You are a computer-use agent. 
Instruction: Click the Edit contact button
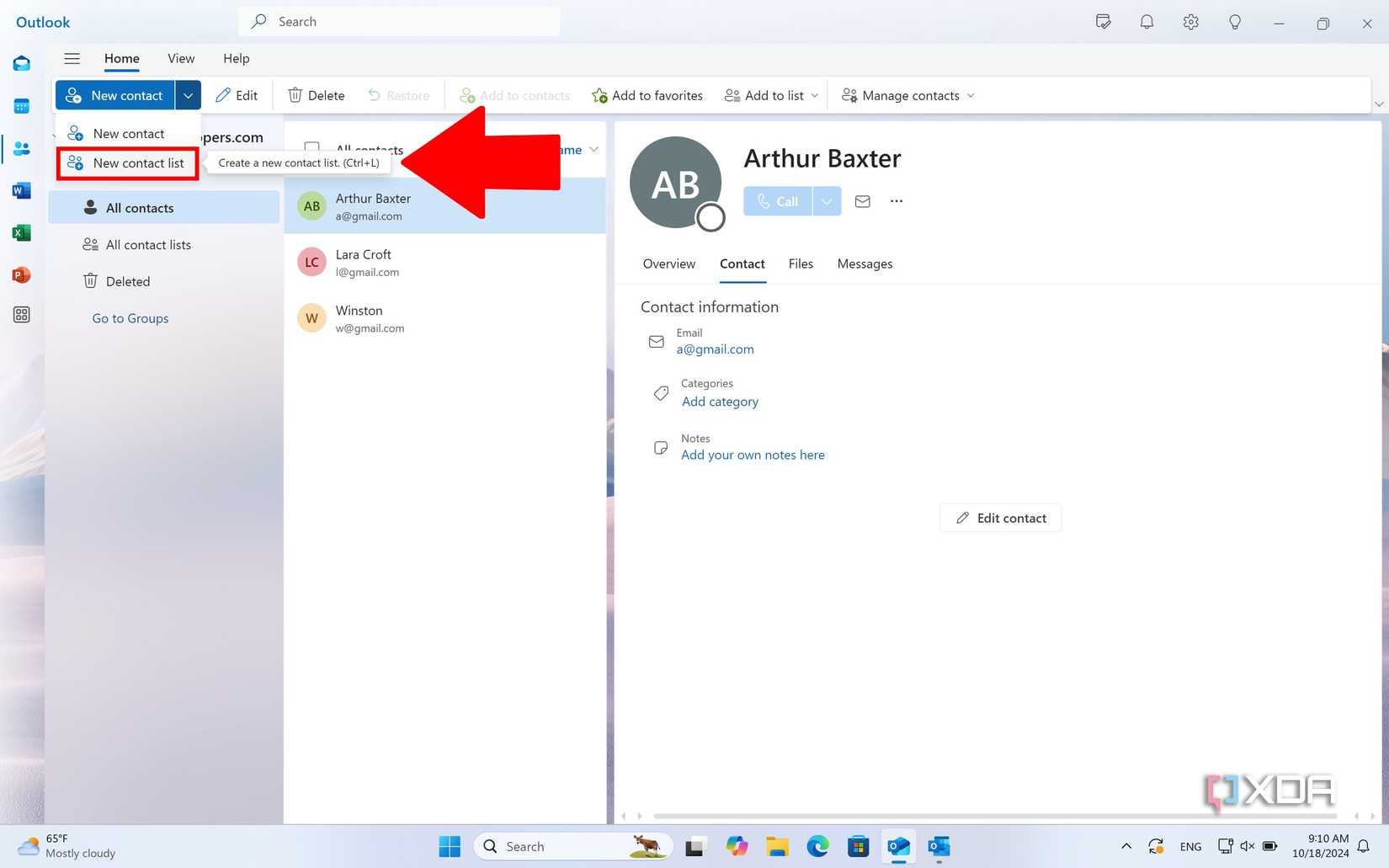(1000, 517)
